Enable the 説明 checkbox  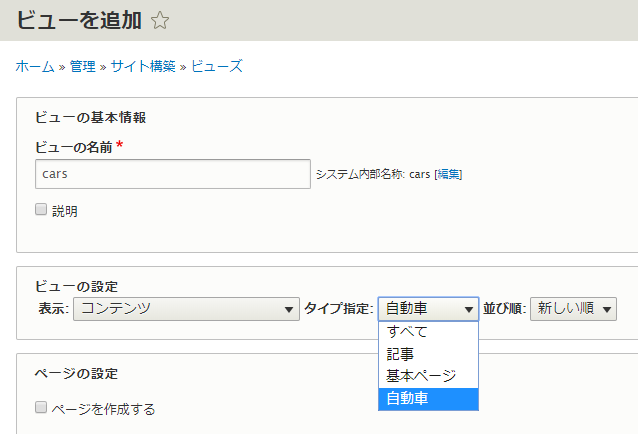41,210
